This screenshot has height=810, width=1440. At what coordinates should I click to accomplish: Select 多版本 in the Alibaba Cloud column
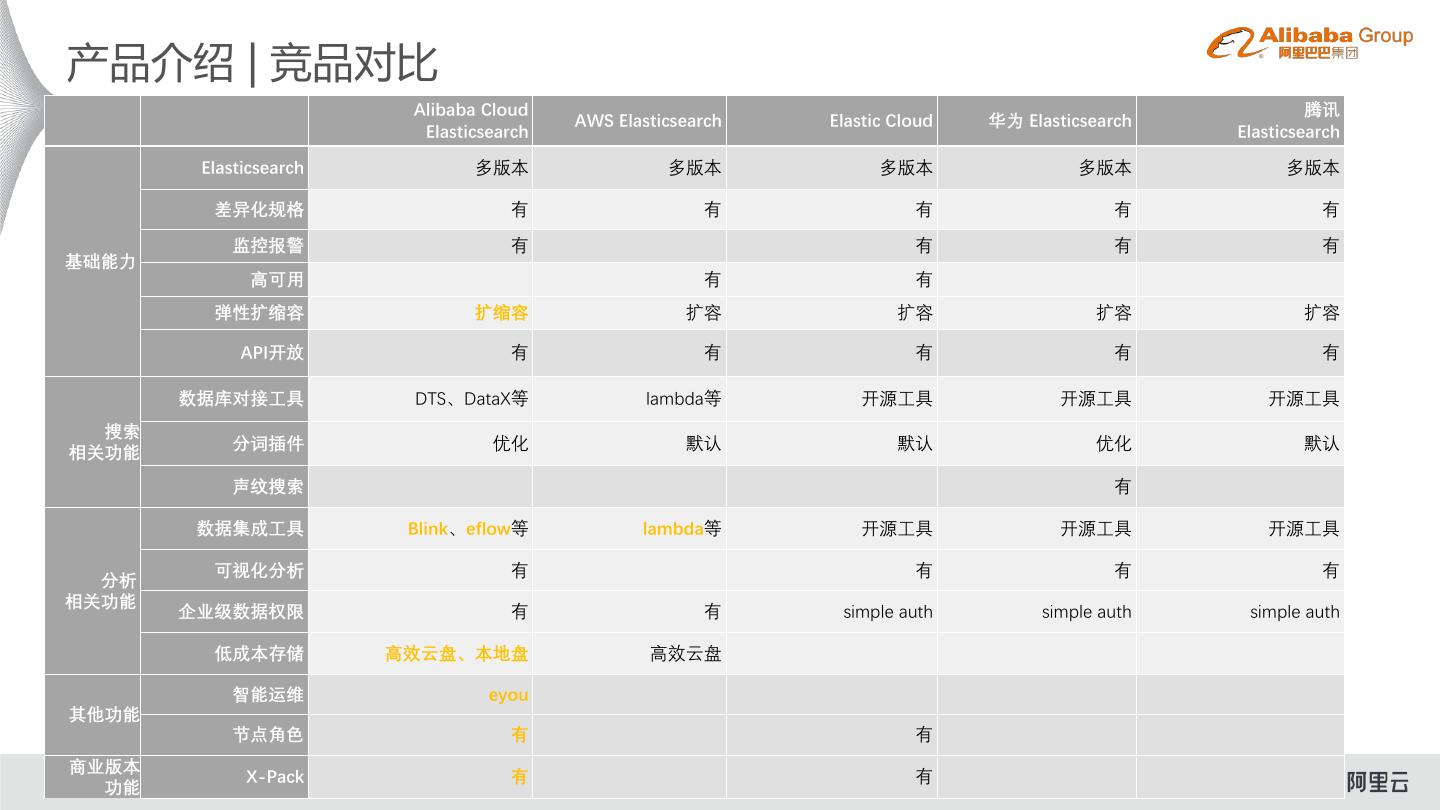(502, 168)
